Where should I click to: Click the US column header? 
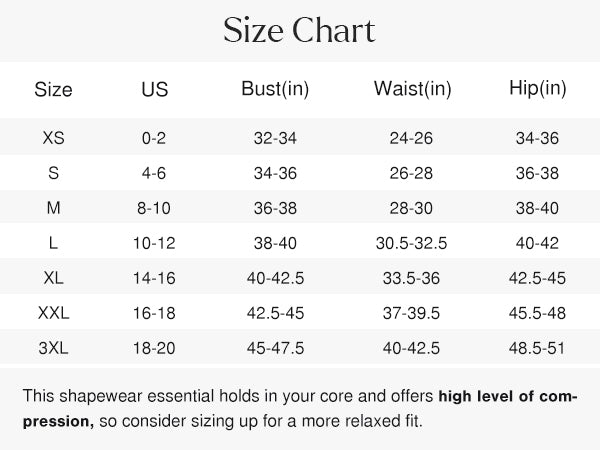[x=155, y=89]
